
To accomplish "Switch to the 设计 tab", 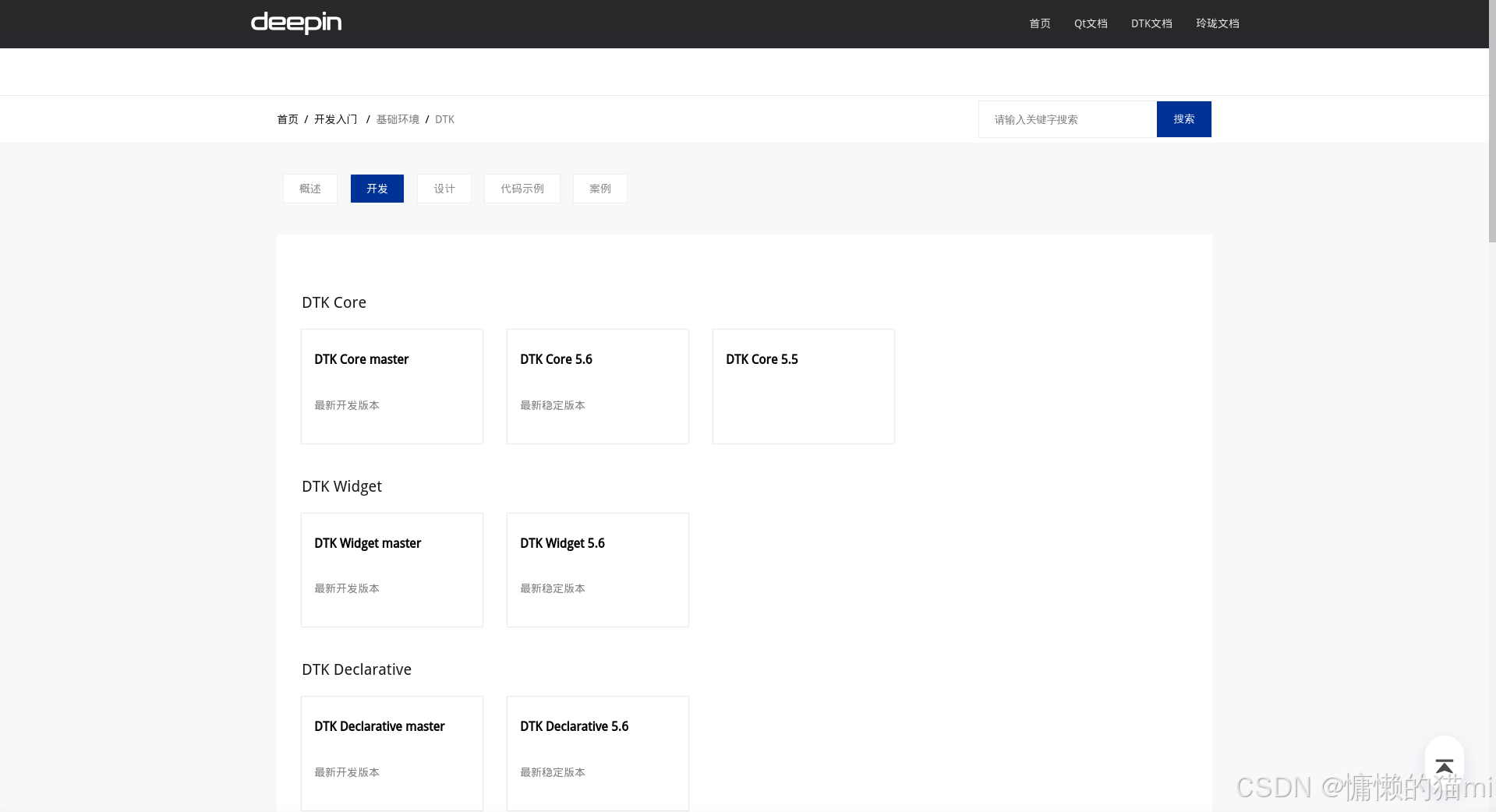I will [444, 189].
